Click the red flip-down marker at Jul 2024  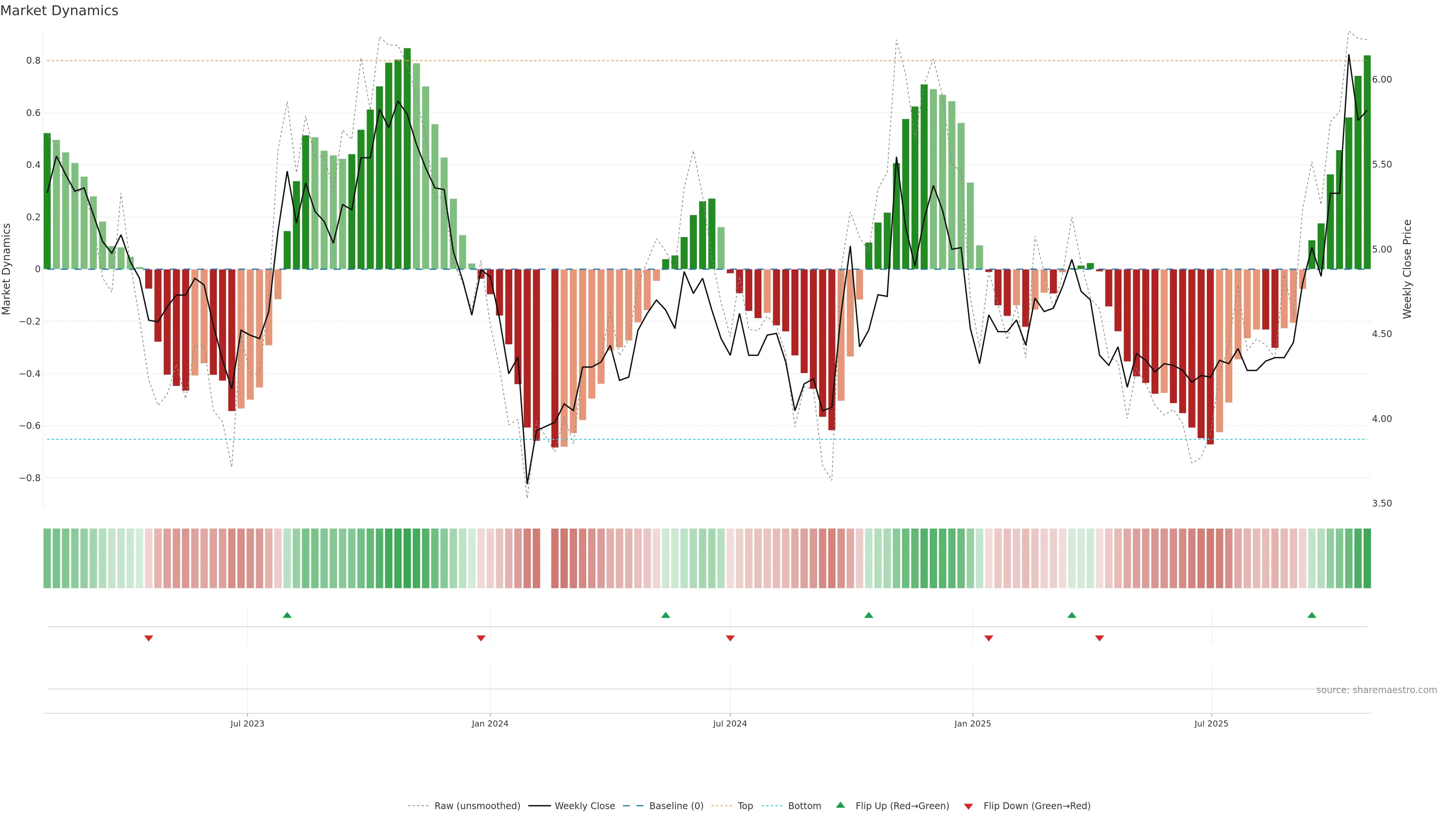[730, 638]
